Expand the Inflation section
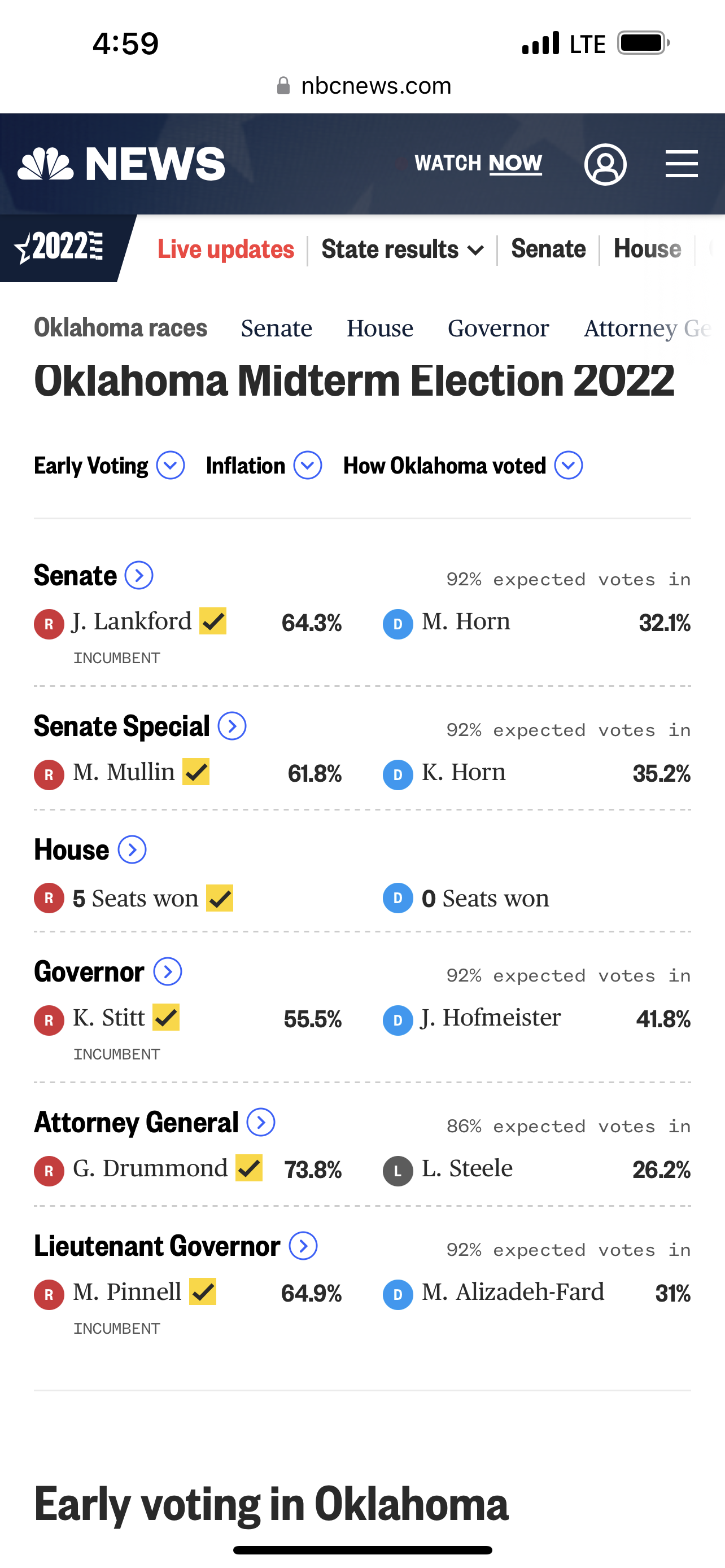This screenshot has width=725, height=1568. 307,466
